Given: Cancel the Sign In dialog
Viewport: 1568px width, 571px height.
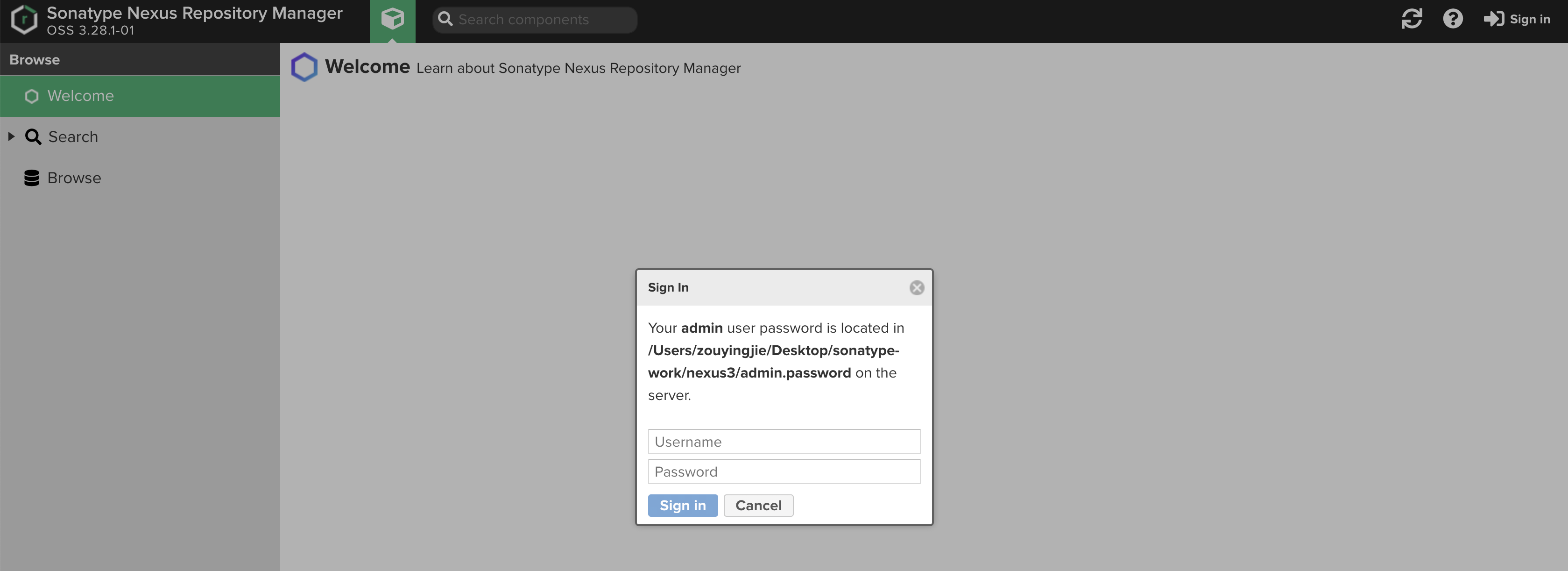Looking at the screenshot, I should [x=758, y=505].
